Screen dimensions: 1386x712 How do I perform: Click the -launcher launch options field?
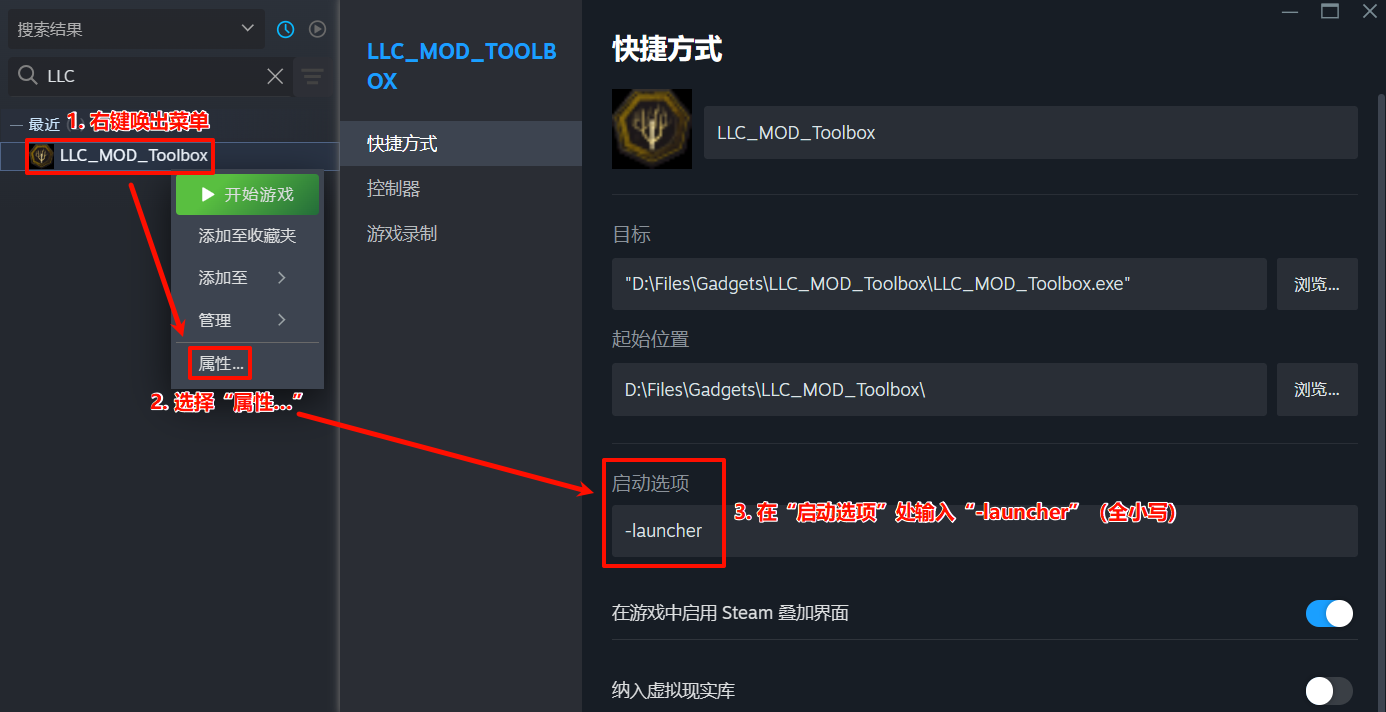tap(985, 531)
